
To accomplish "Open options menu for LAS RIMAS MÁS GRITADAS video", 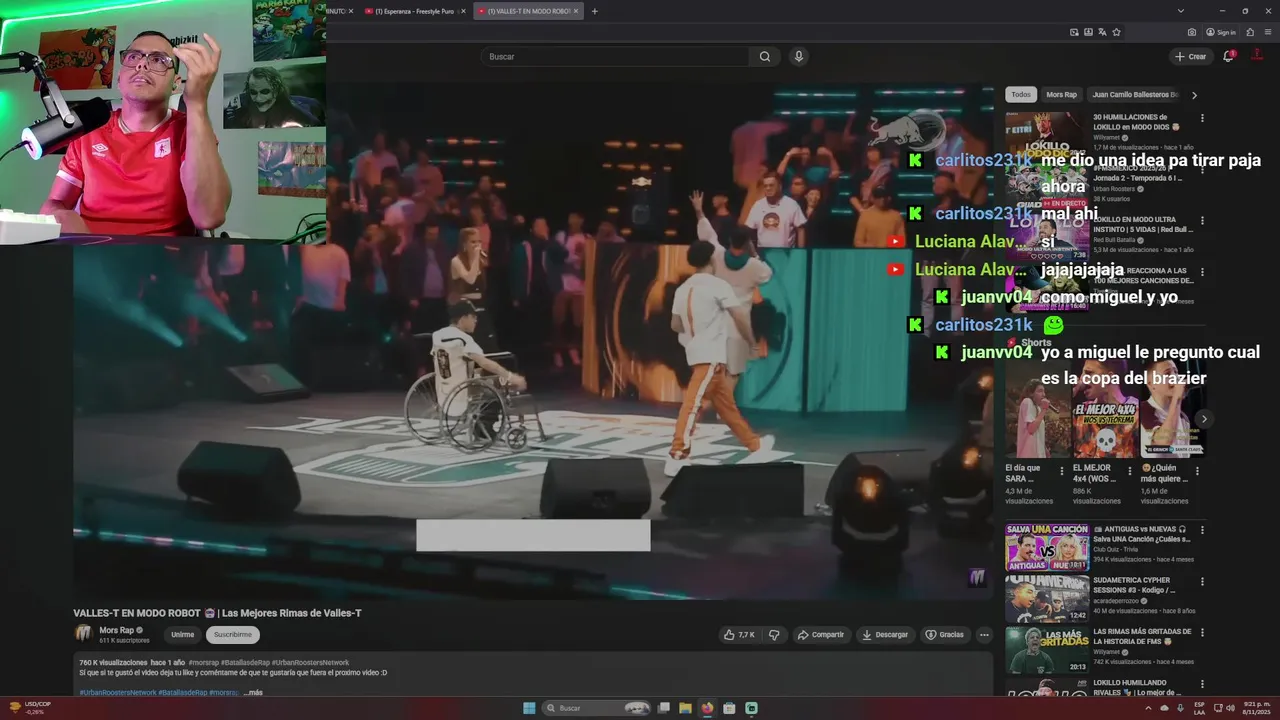I will point(1202,633).
